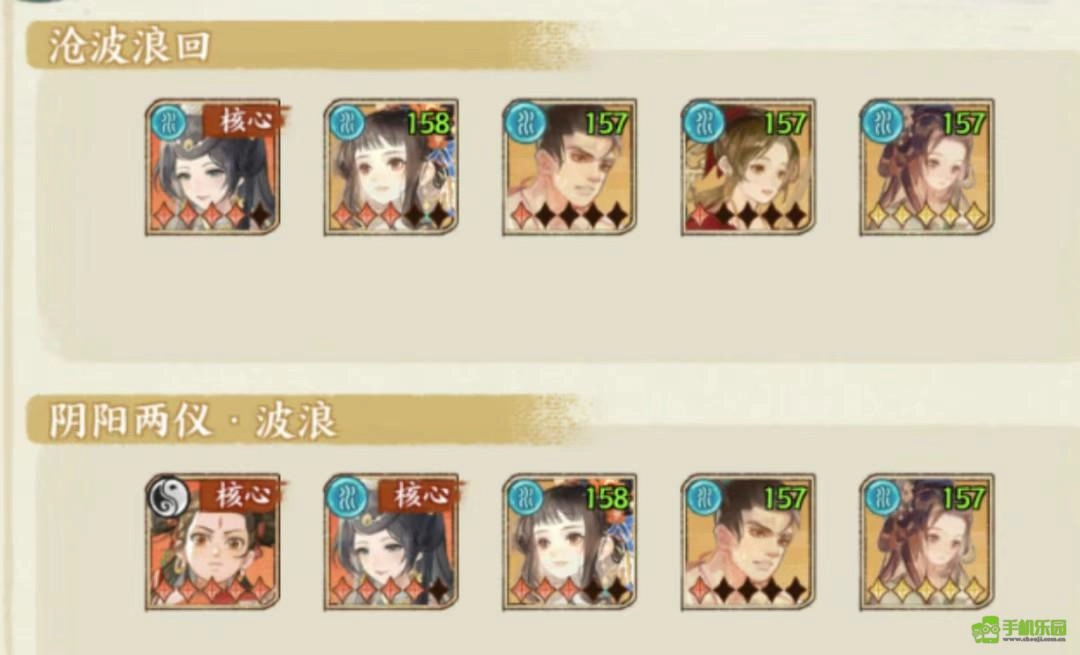
Task: Click the yin-yang element icon
Action: point(169,497)
